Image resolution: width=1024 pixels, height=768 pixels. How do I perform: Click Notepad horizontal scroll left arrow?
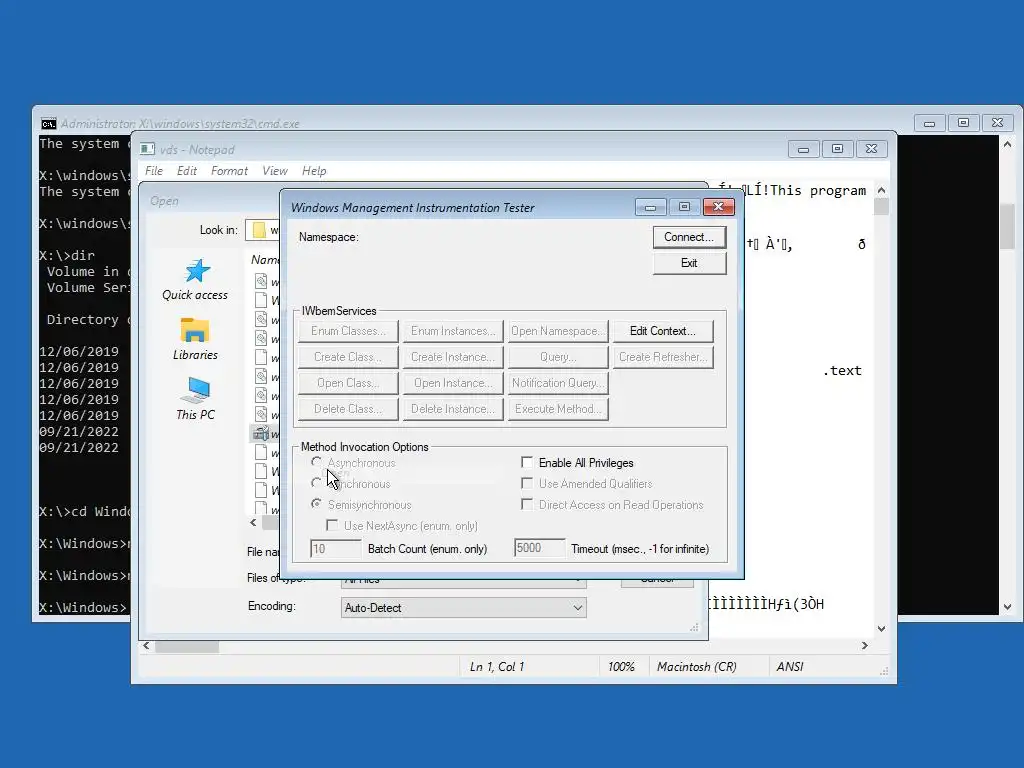(x=146, y=646)
